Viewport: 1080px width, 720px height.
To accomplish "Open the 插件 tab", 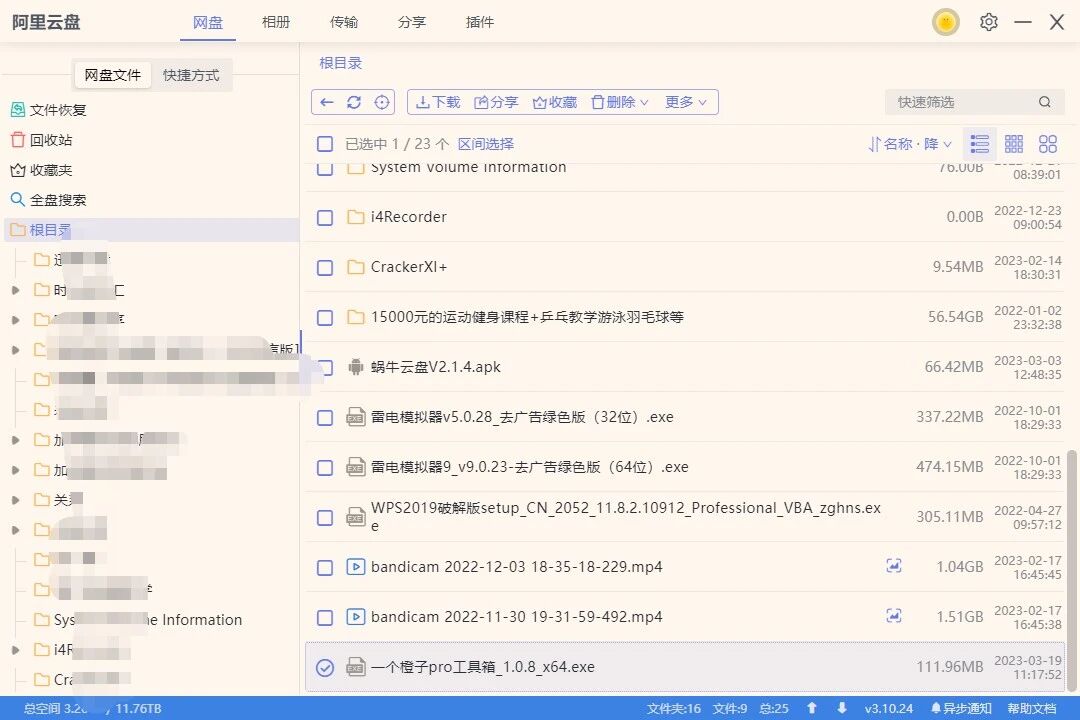I will click(x=479, y=22).
